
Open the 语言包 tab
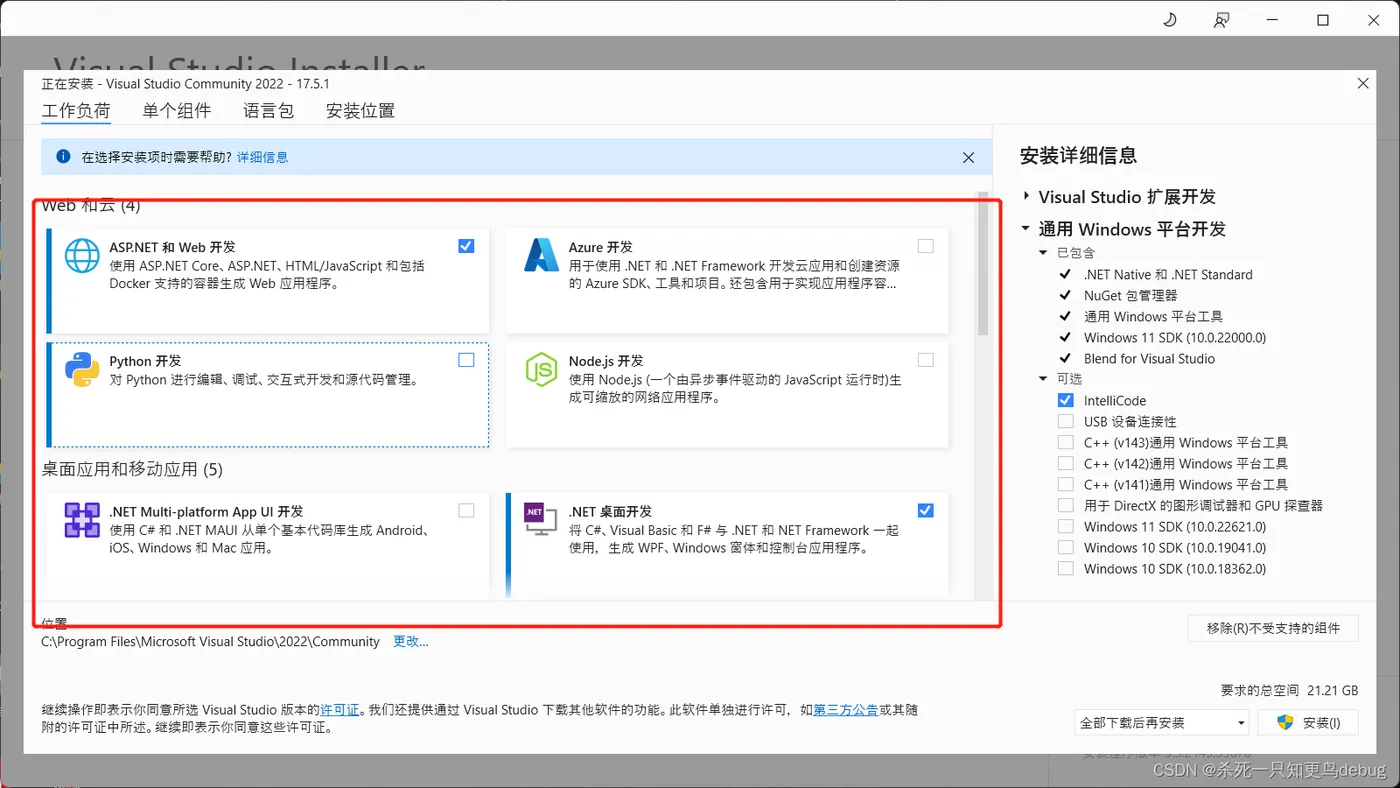(x=268, y=111)
